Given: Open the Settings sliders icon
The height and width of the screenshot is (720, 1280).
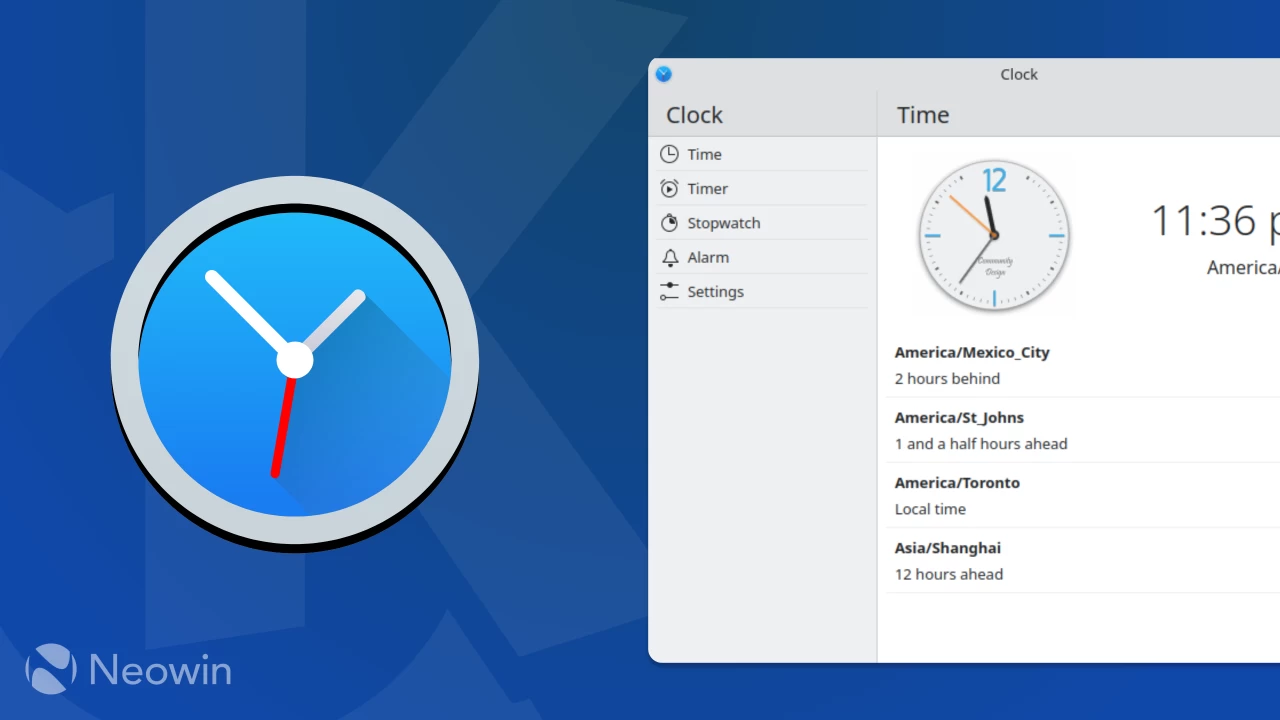Looking at the screenshot, I should click(x=669, y=291).
